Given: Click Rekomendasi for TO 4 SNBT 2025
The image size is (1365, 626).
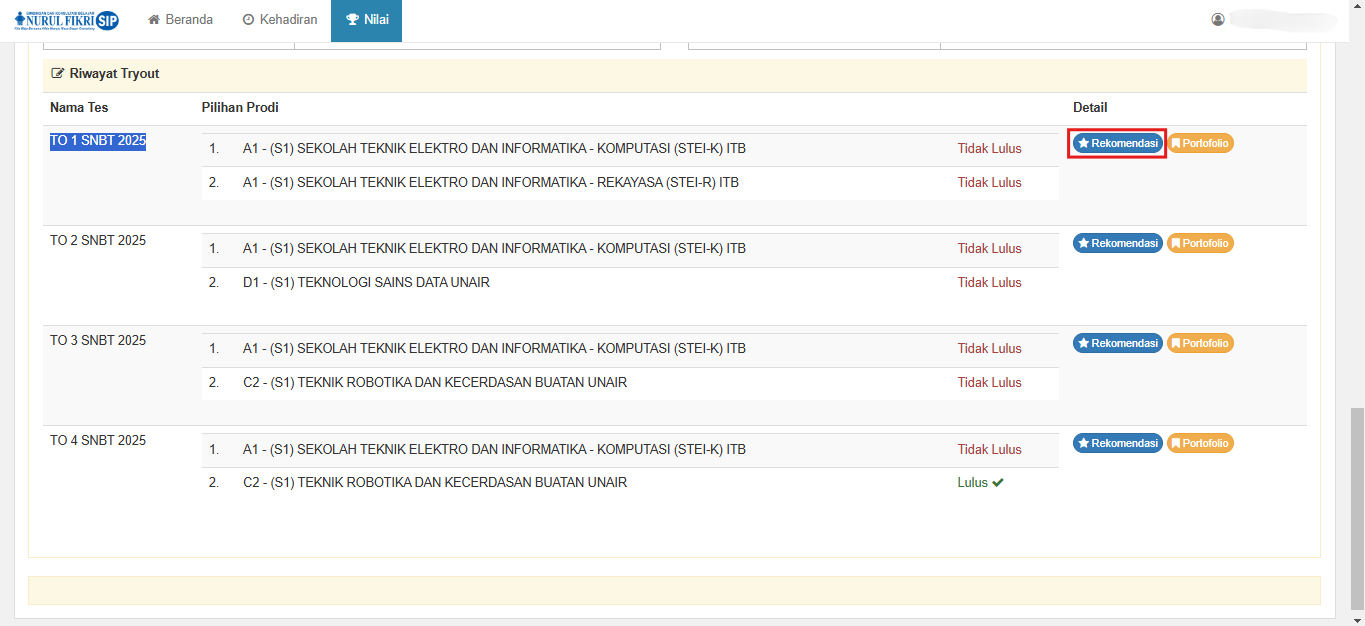Looking at the screenshot, I should (1117, 443).
